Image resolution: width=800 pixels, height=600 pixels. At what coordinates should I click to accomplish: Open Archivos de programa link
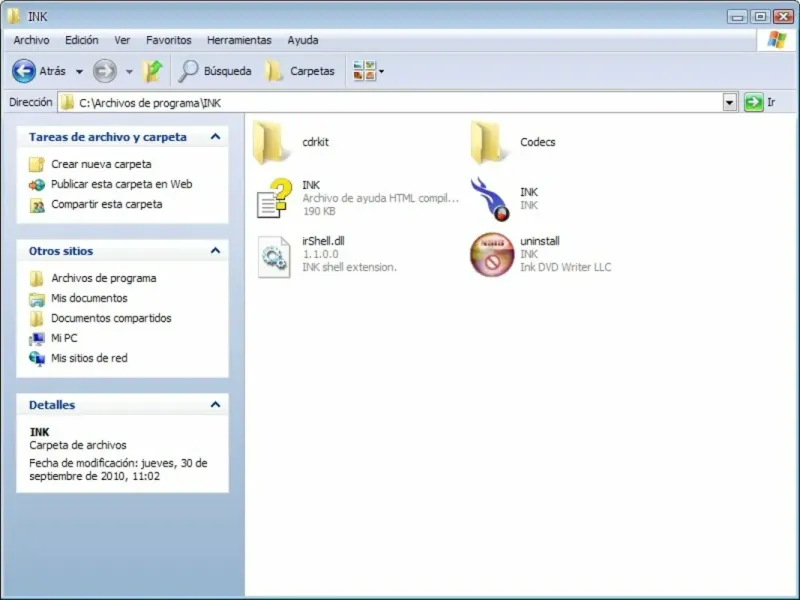click(104, 278)
